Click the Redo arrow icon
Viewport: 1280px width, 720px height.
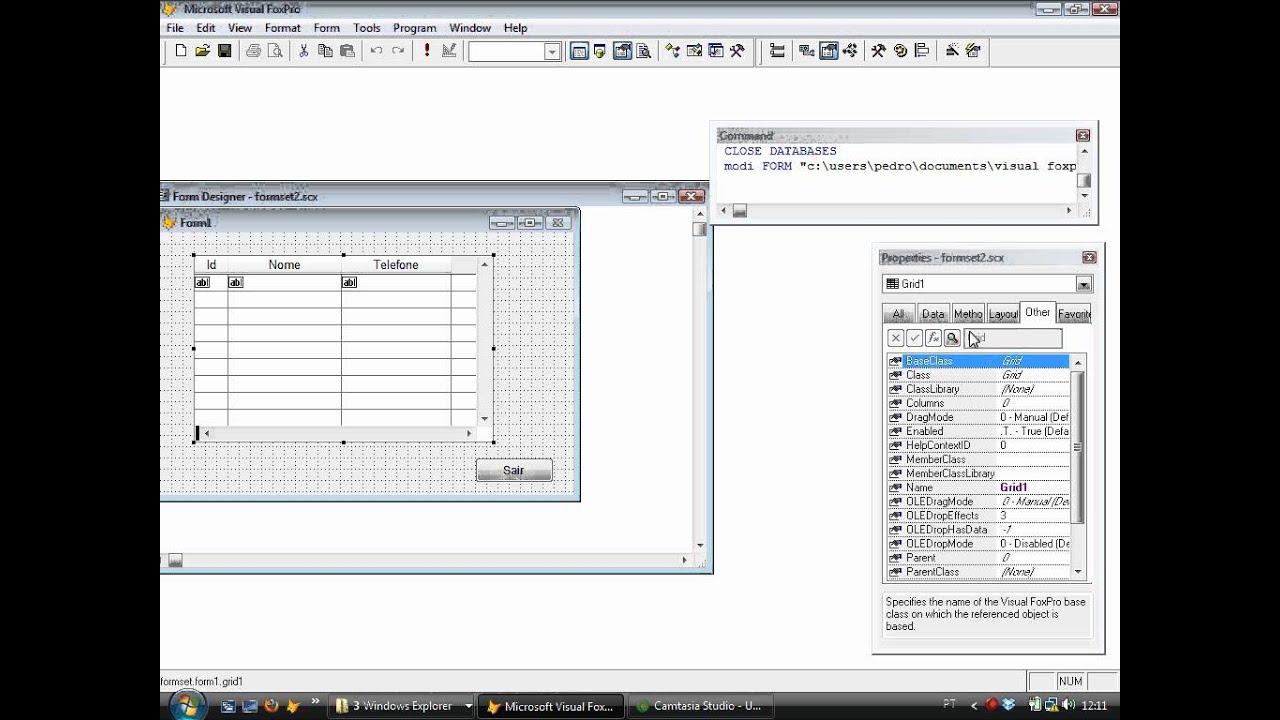[398, 51]
